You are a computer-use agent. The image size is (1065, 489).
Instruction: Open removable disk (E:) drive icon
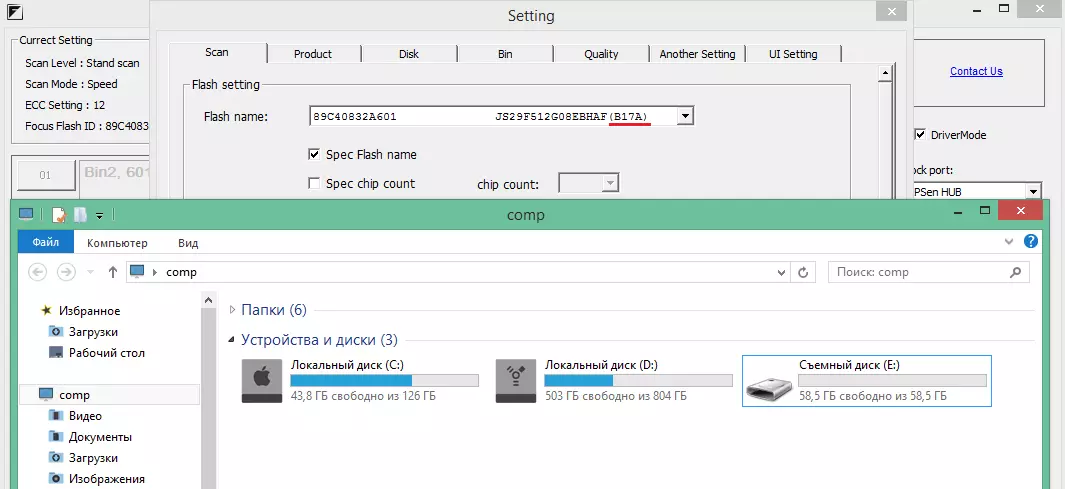(769, 382)
